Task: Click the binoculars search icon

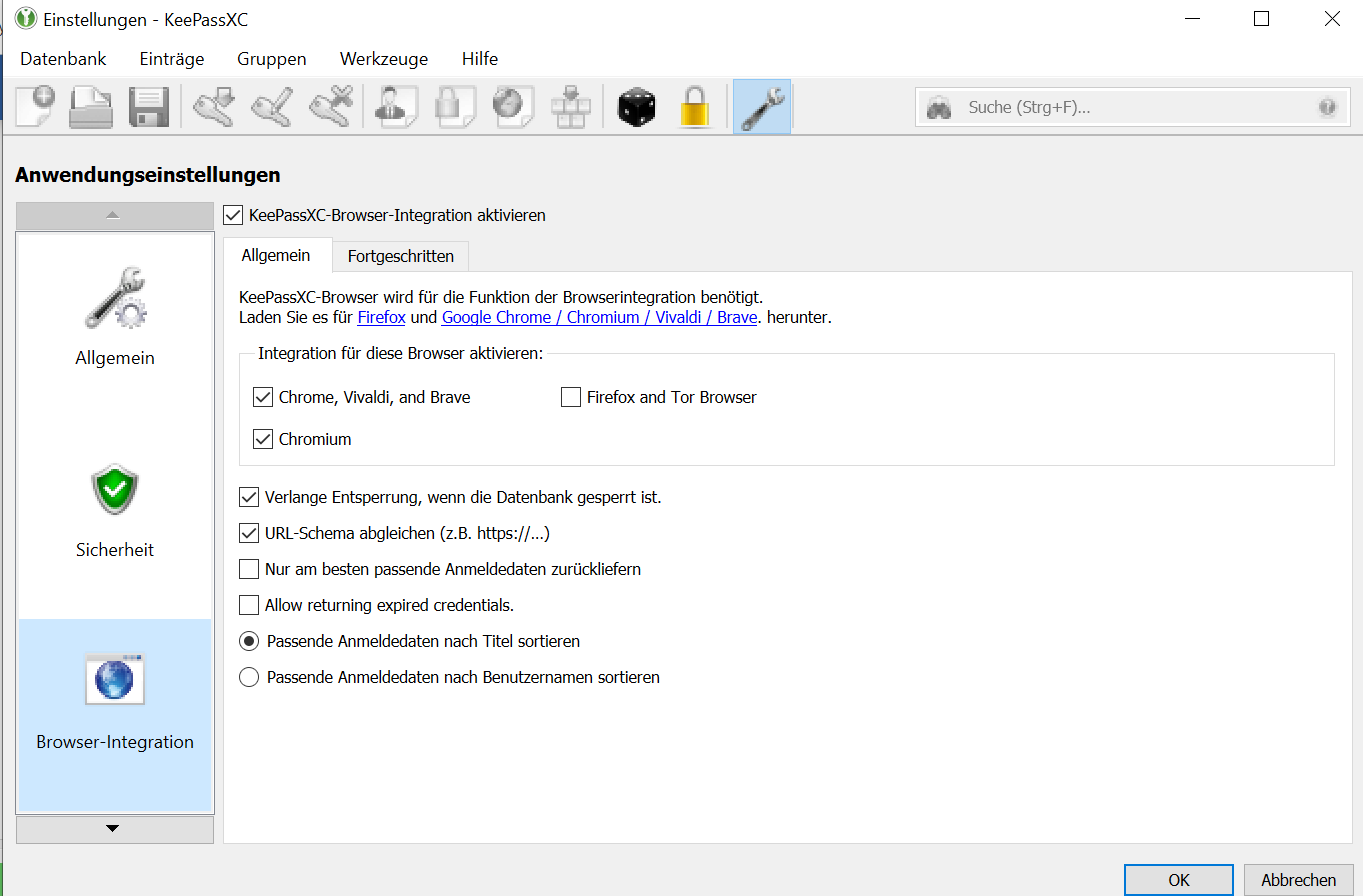Action: click(938, 108)
